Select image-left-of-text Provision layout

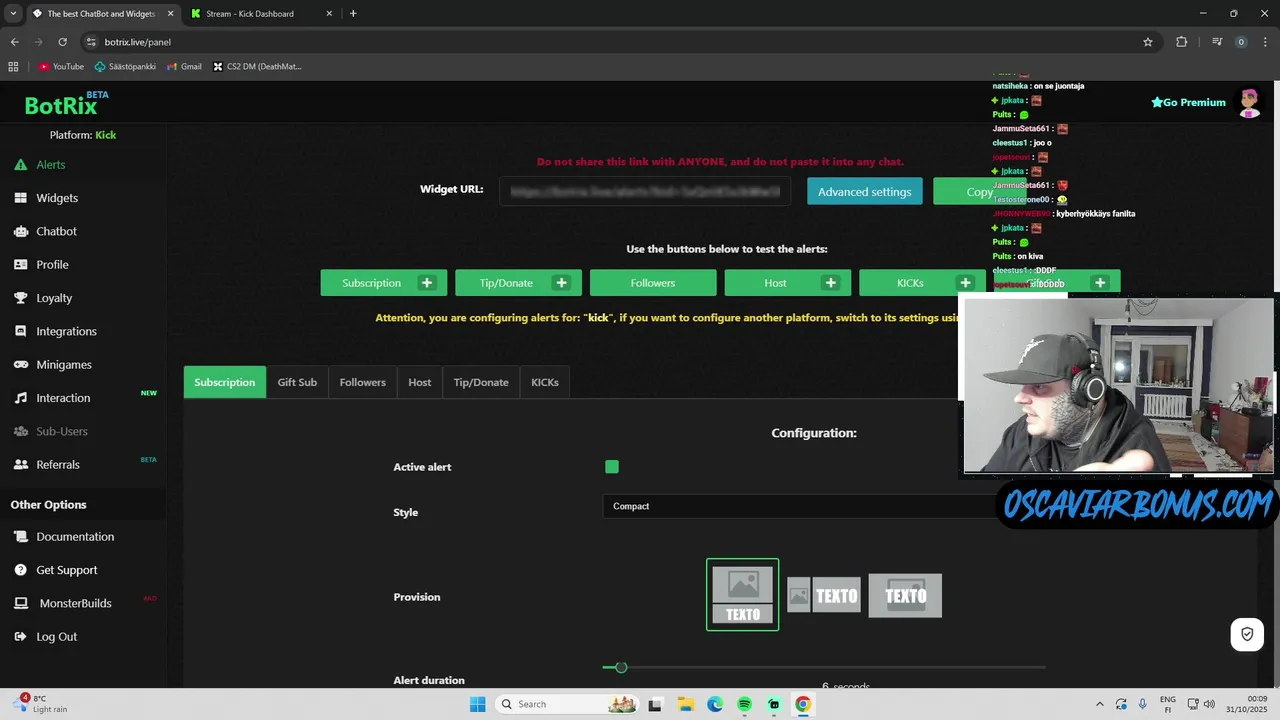(823, 596)
